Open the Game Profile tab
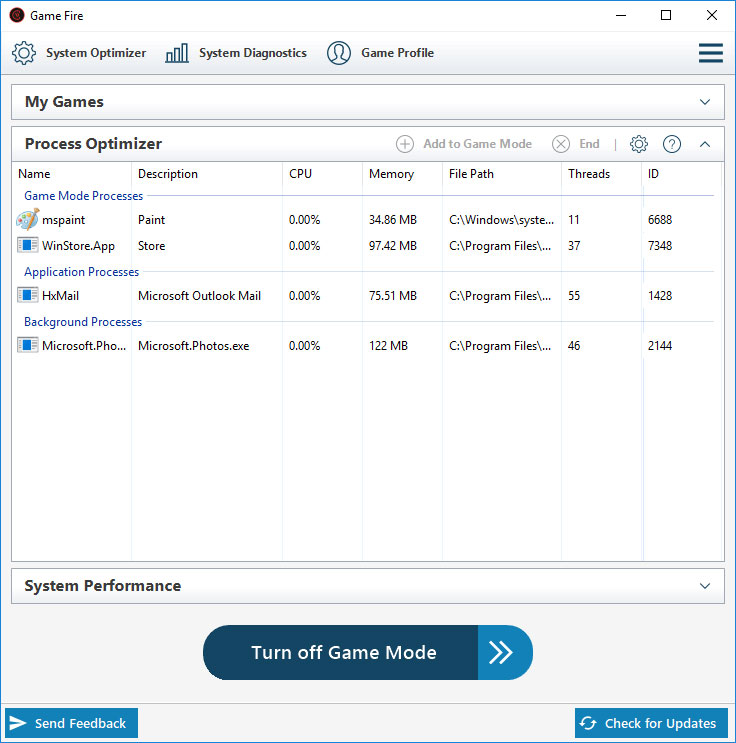The image size is (736, 743). click(380, 53)
